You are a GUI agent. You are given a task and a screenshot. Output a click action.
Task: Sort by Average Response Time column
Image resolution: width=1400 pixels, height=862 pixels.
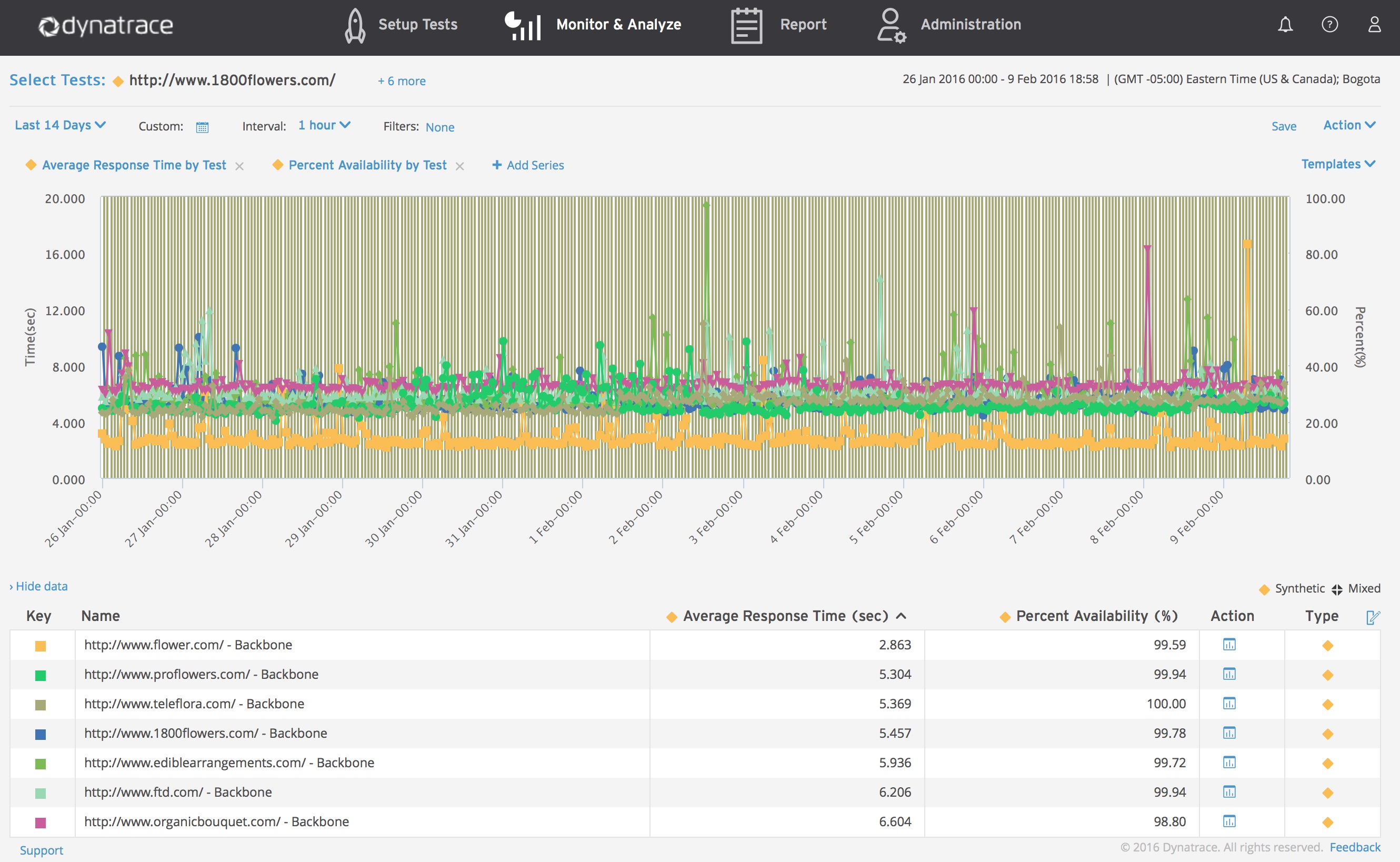click(x=786, y=616)
